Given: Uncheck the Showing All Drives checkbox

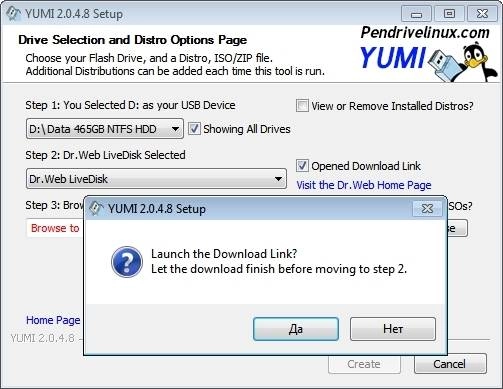Looking at the screenshot, I should 194,129.
